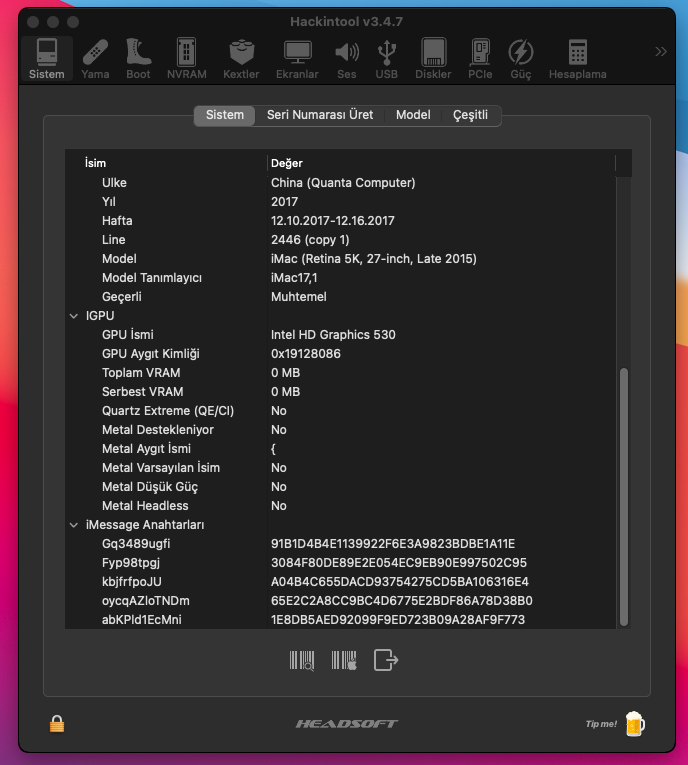688x765 pixels.
Task: Click the vertical scrollbar in table
Action: 624,495
